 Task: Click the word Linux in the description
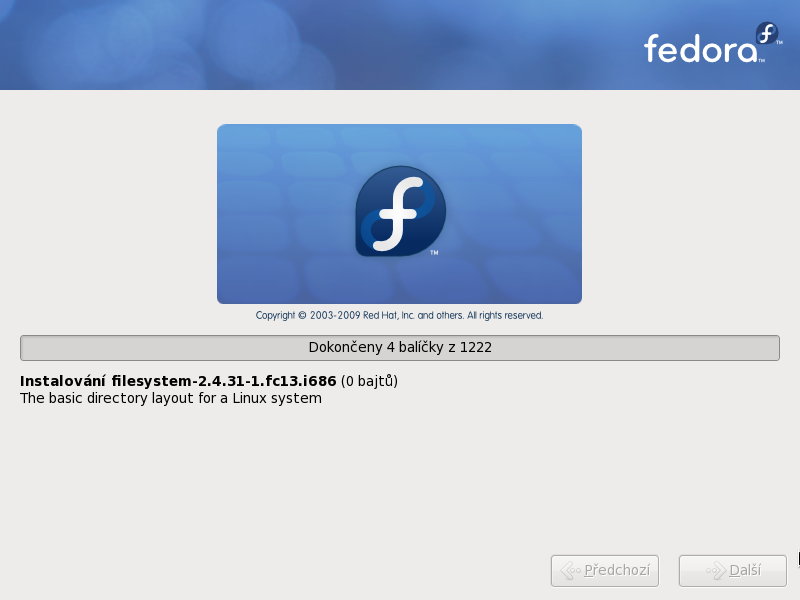250,398
